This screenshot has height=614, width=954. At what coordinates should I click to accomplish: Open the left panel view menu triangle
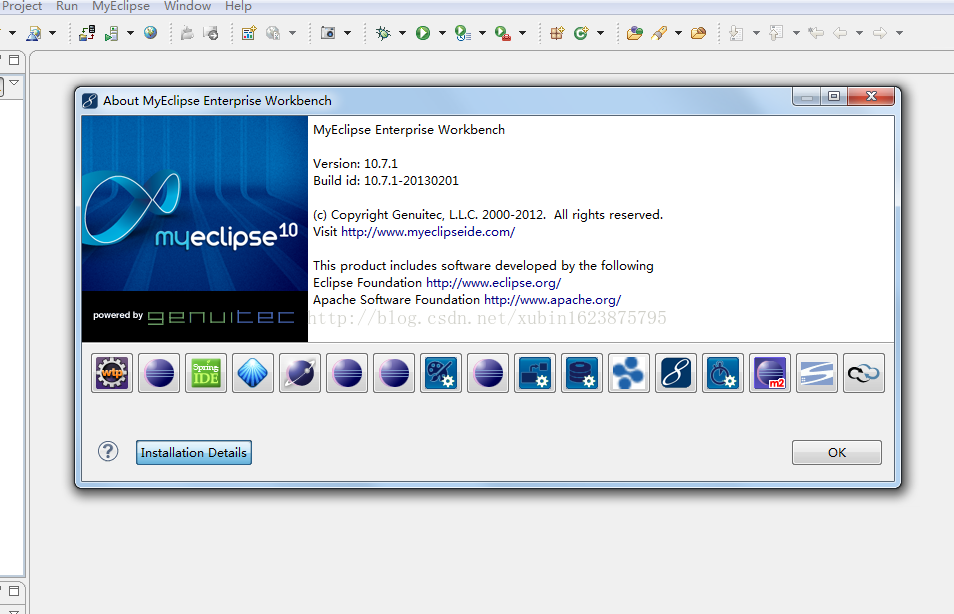[x=14, y=83]
